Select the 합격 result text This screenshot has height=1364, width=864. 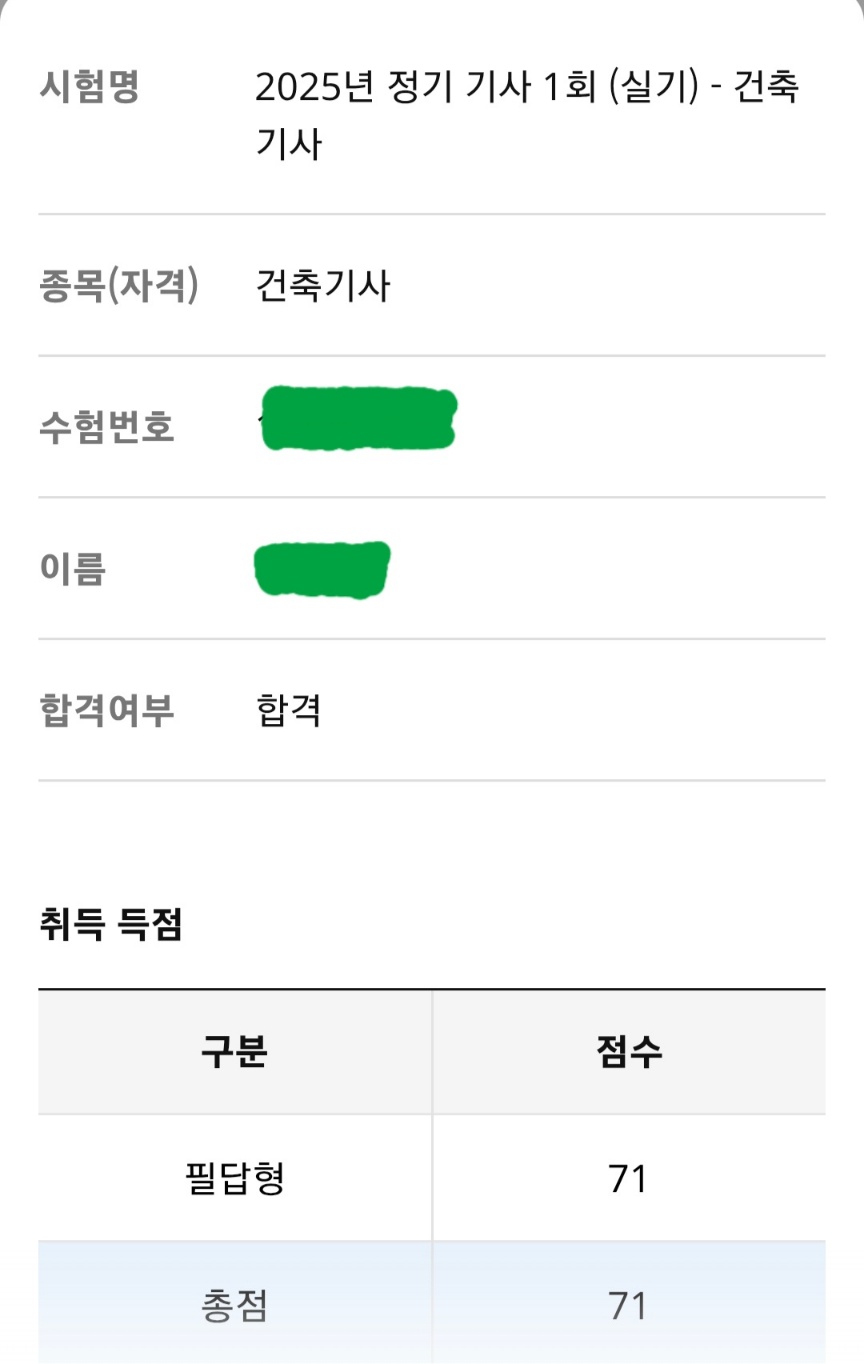point(289,711)
